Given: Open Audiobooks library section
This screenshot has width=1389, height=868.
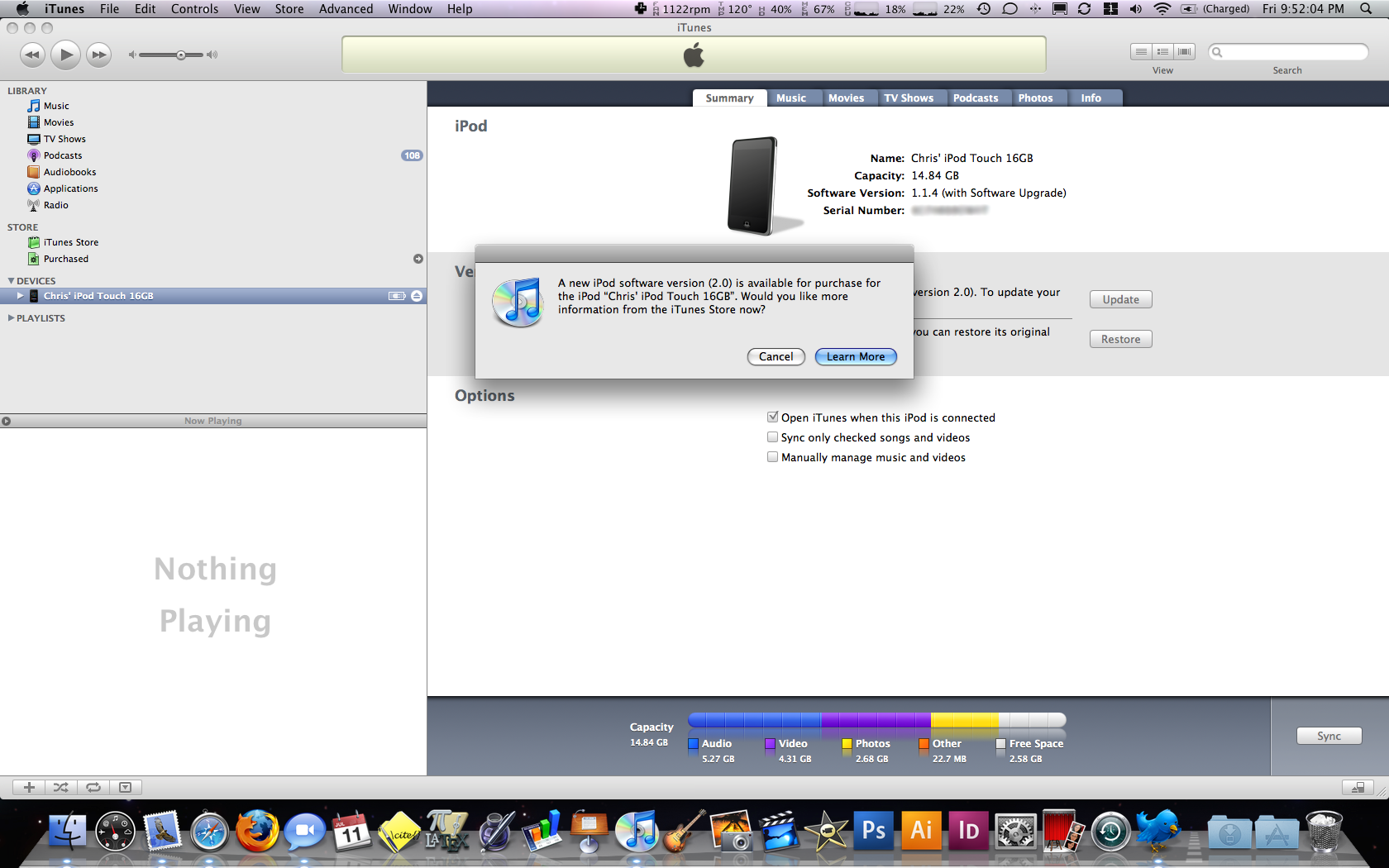Looking at the screenshot, I should click(x=69, y=172).
